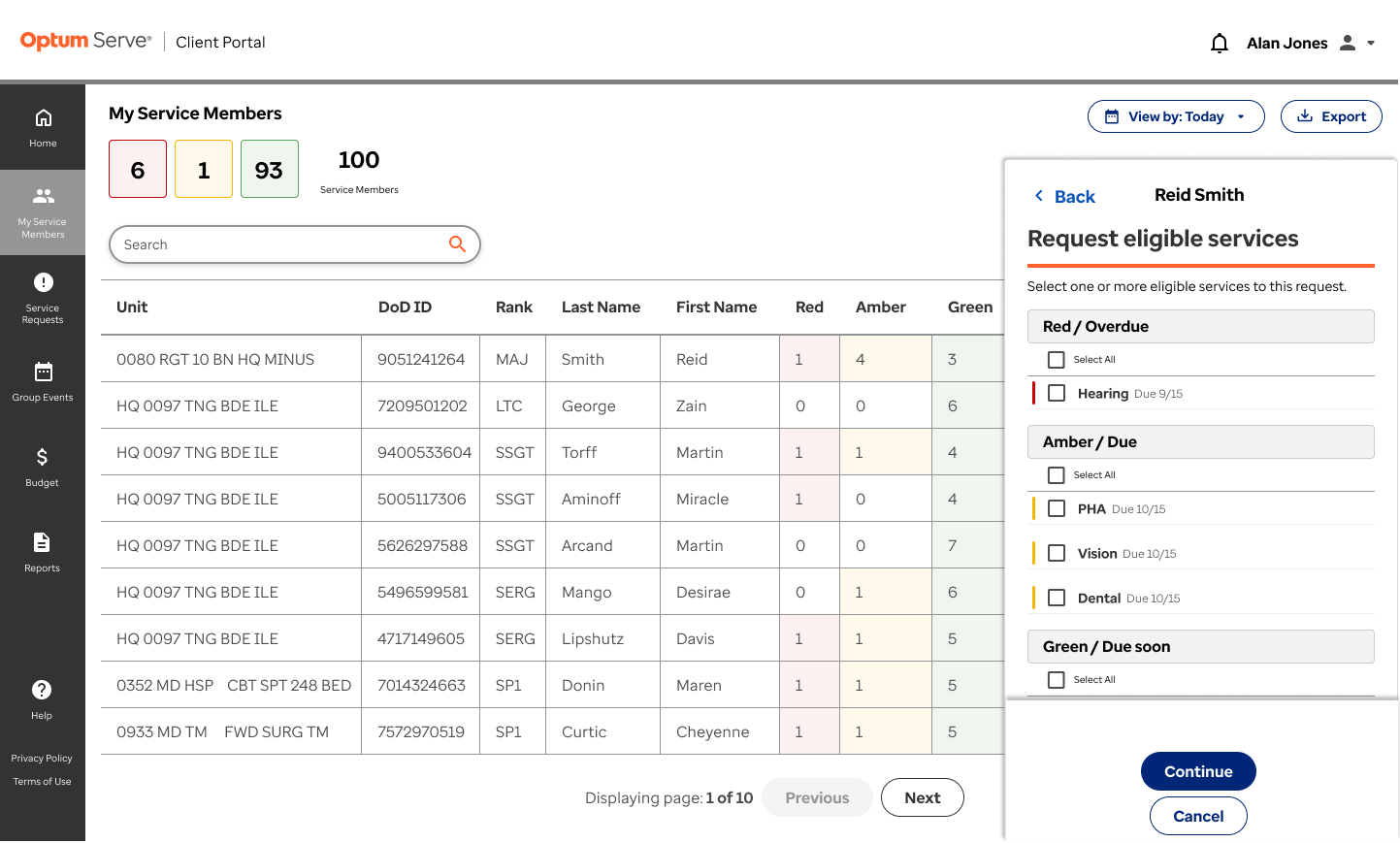1400x843 pixels.
Task: Go back from Reid Smith panel
Action: click(x=1064, y=196)
